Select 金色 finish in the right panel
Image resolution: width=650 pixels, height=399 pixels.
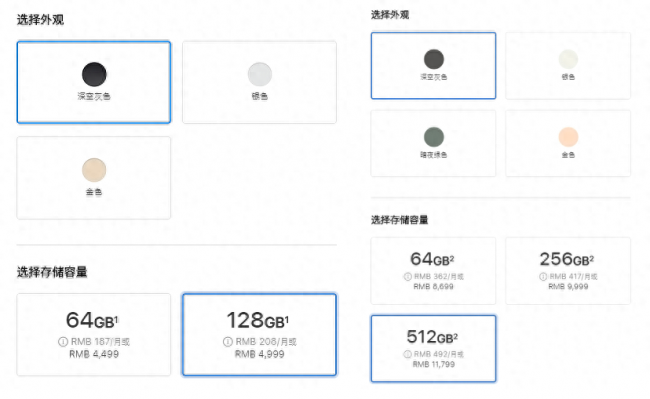tap(568, 143)
